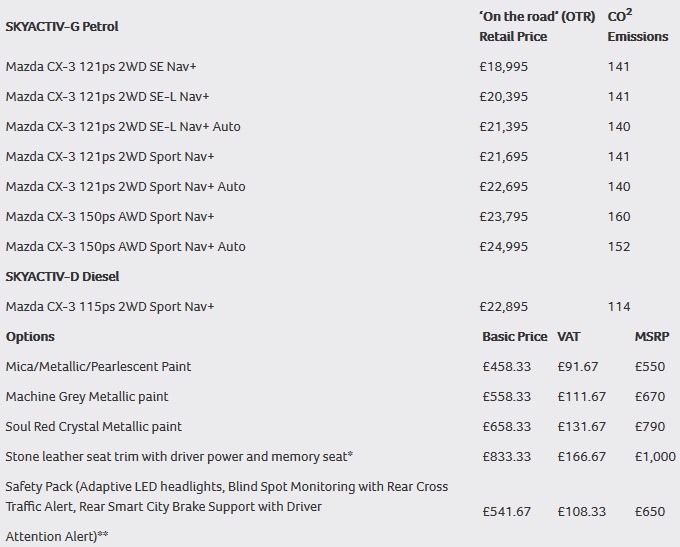Click the £18,995 retail price
The height and width of the screenshot is (547, 680).
click(x=504, y=67)
